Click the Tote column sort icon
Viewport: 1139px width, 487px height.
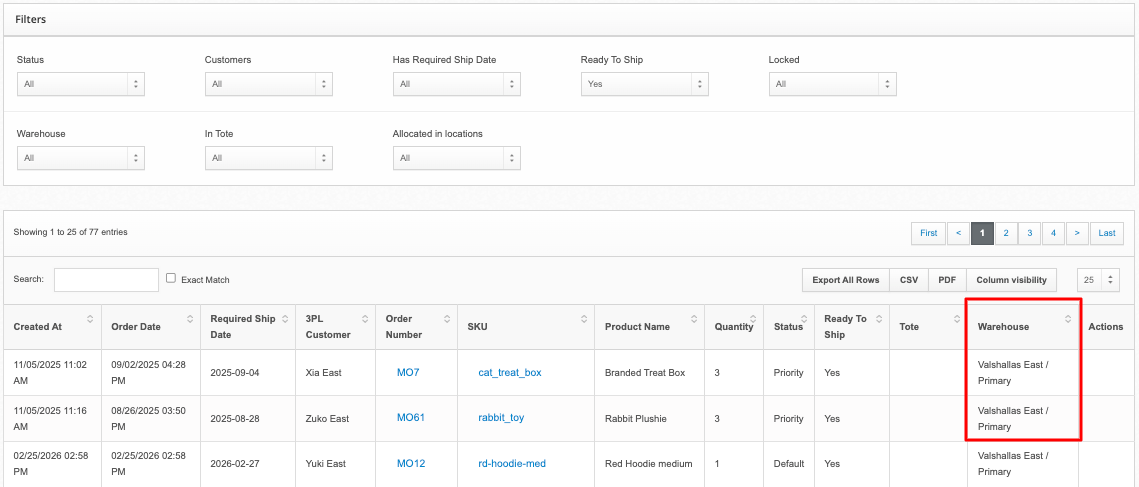956,319
